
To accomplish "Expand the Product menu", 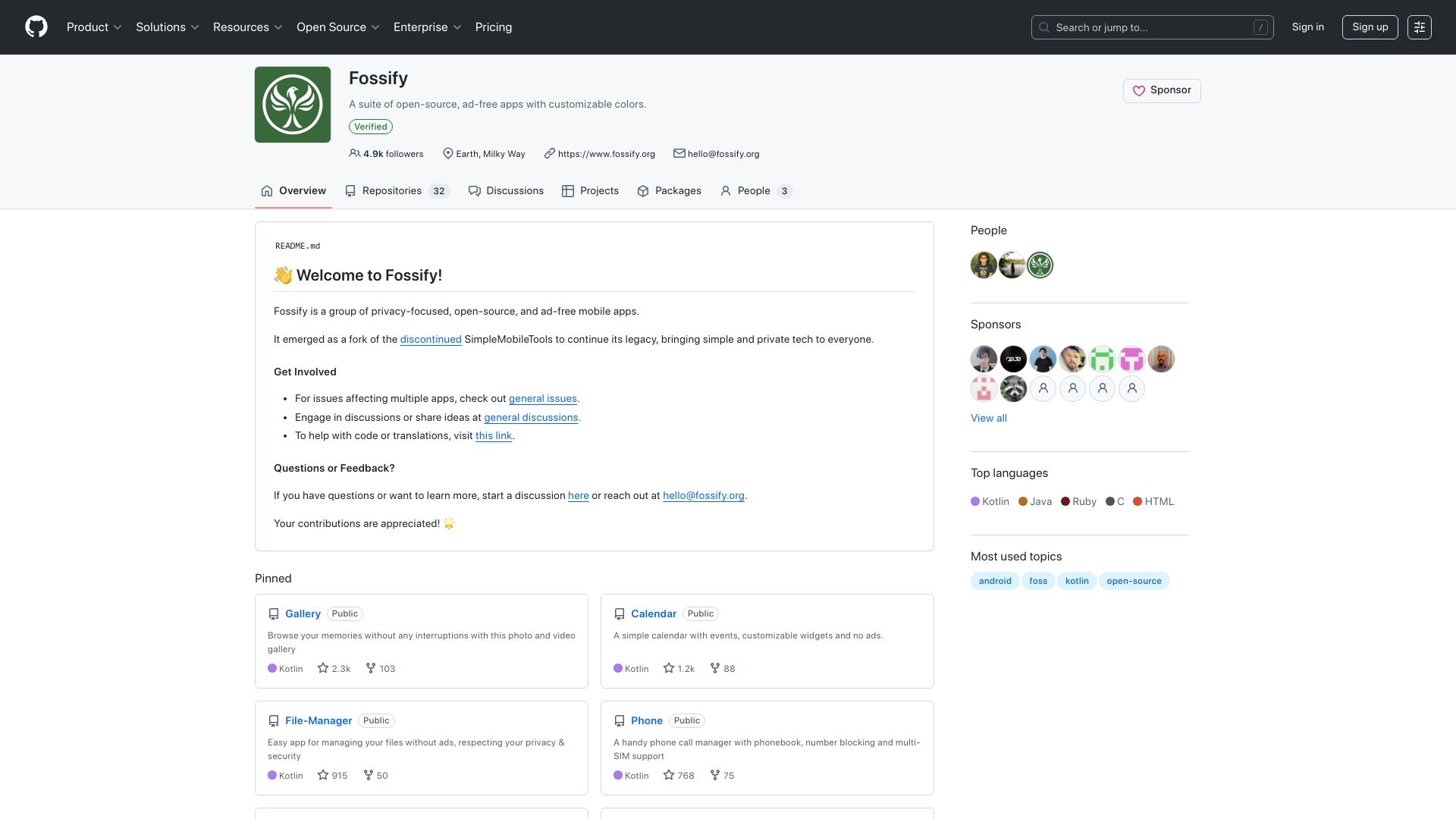I will (94, 27).
